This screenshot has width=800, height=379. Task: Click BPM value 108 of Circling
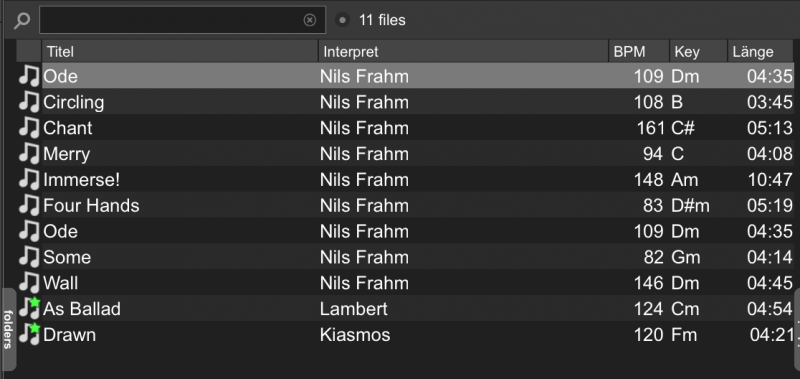(x=648, y=102)
